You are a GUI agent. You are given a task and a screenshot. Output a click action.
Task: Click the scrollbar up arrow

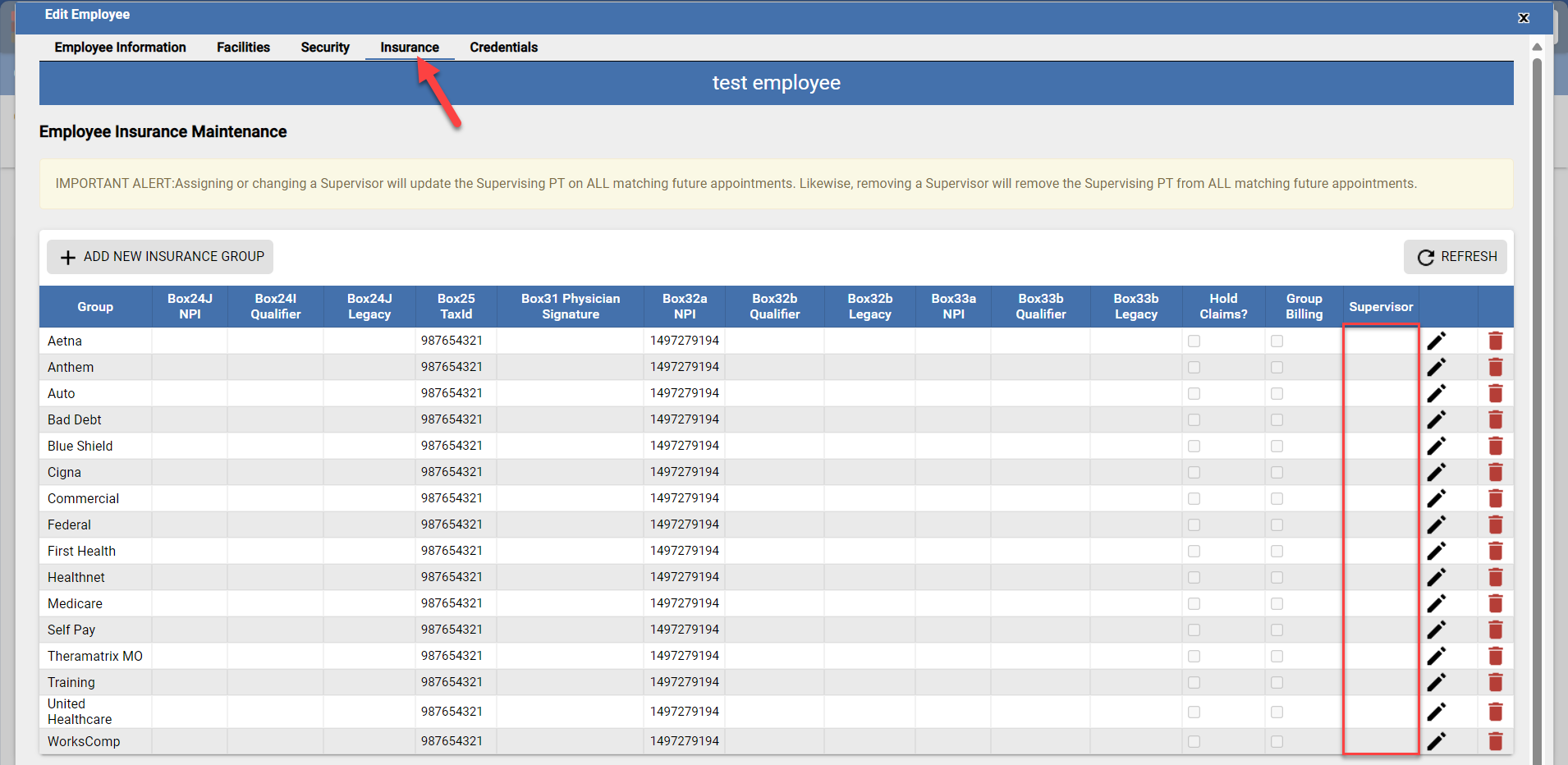click(1537, 47)
